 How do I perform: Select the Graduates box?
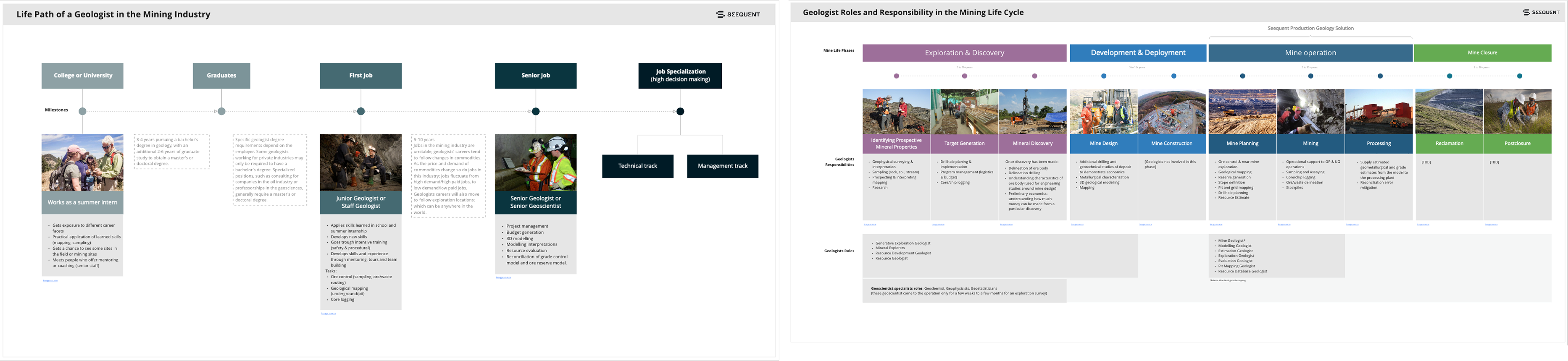pos(221,76)
